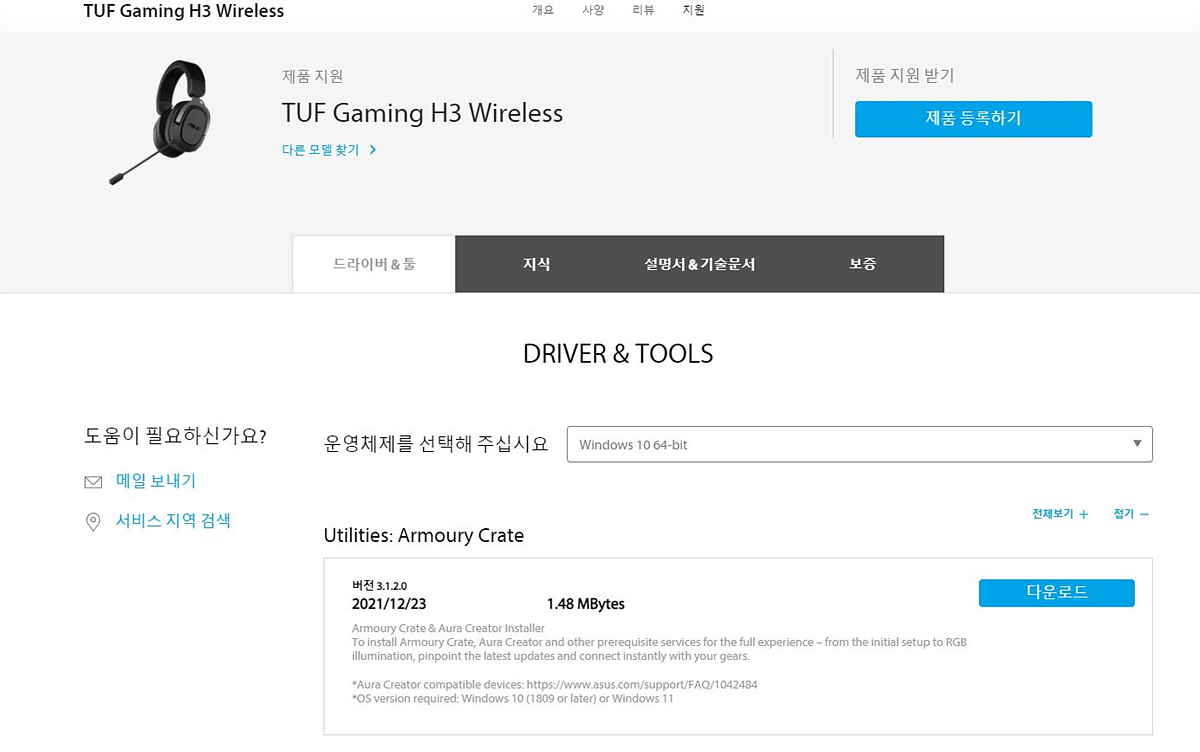Click the 메일 보내기 link
Image resolution: width=1200 pixels, height=752 pixels.
tap(156, 481)
